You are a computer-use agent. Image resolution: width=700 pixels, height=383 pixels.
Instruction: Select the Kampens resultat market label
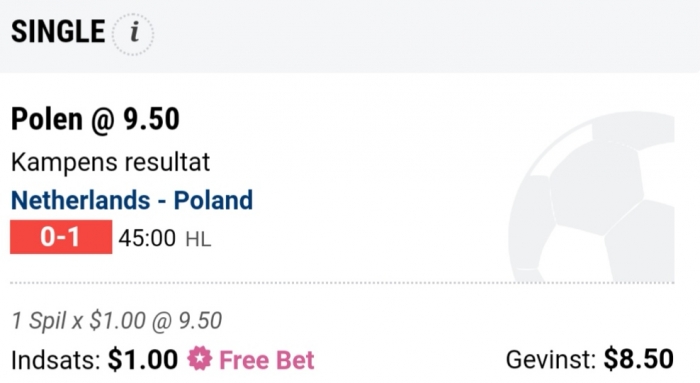click(x=110, y=162)
